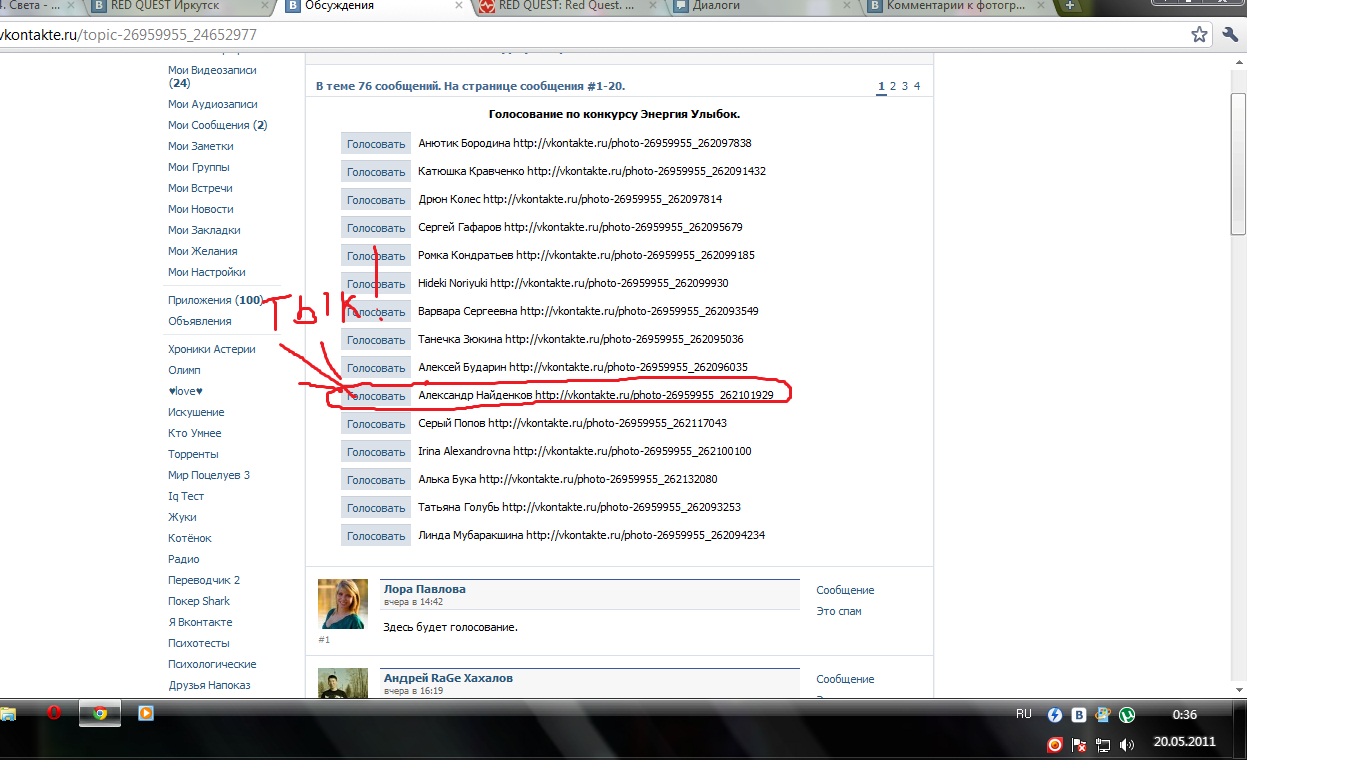The width and height of the screenshot is (1366, 768).
Task: Vote for Алексей Бударин
Action: click(x=375, y=368)
